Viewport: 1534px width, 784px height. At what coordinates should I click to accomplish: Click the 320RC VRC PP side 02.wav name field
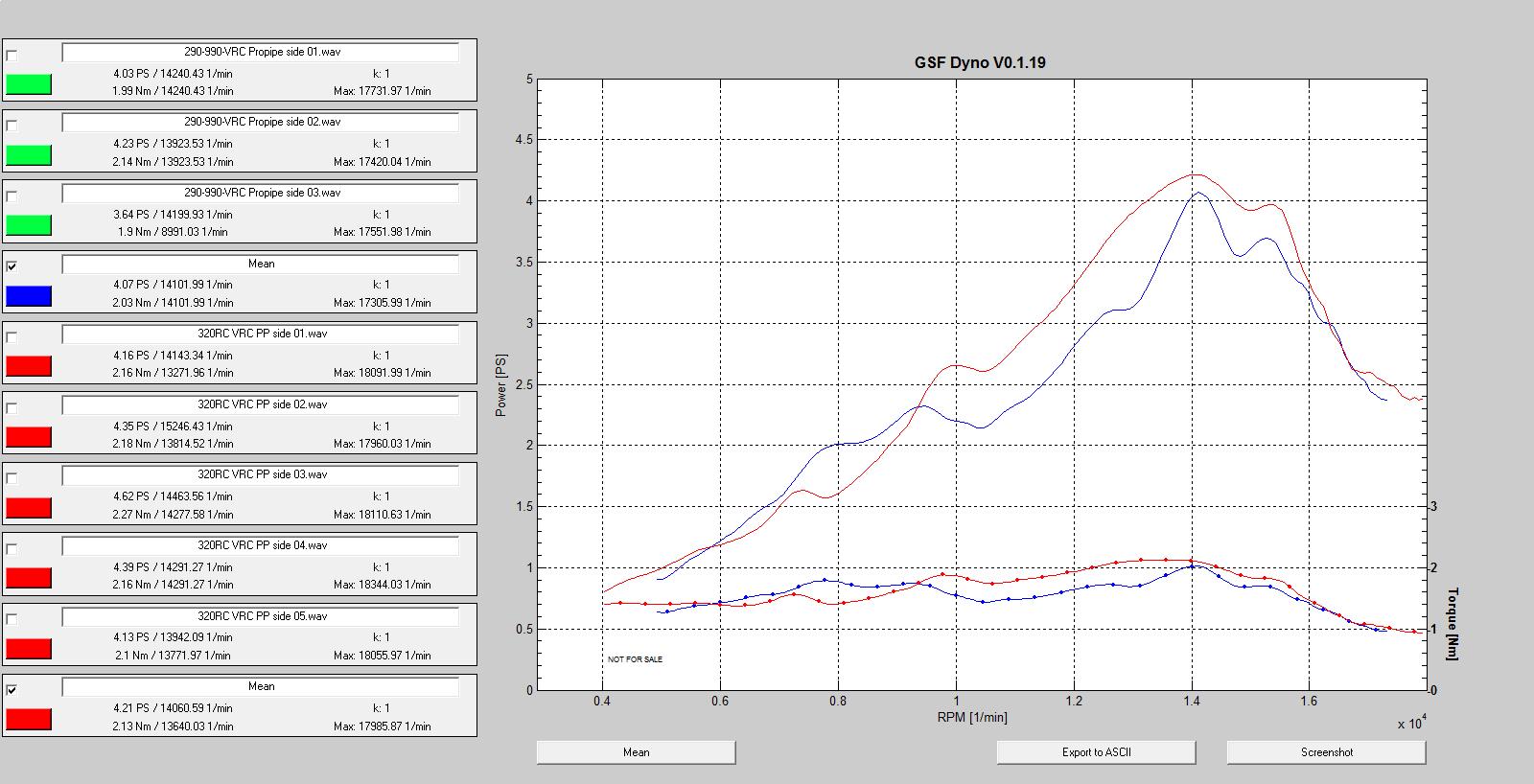[261, 404]
